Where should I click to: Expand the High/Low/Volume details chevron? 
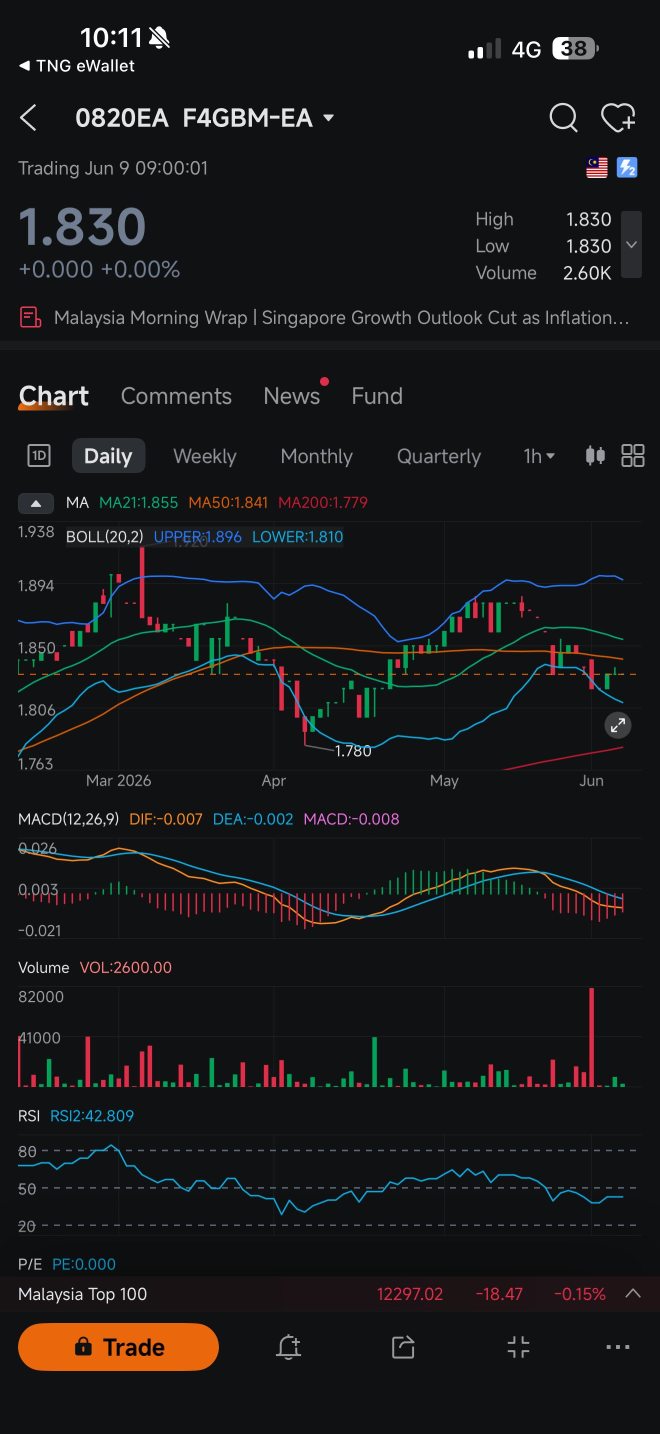631,245
